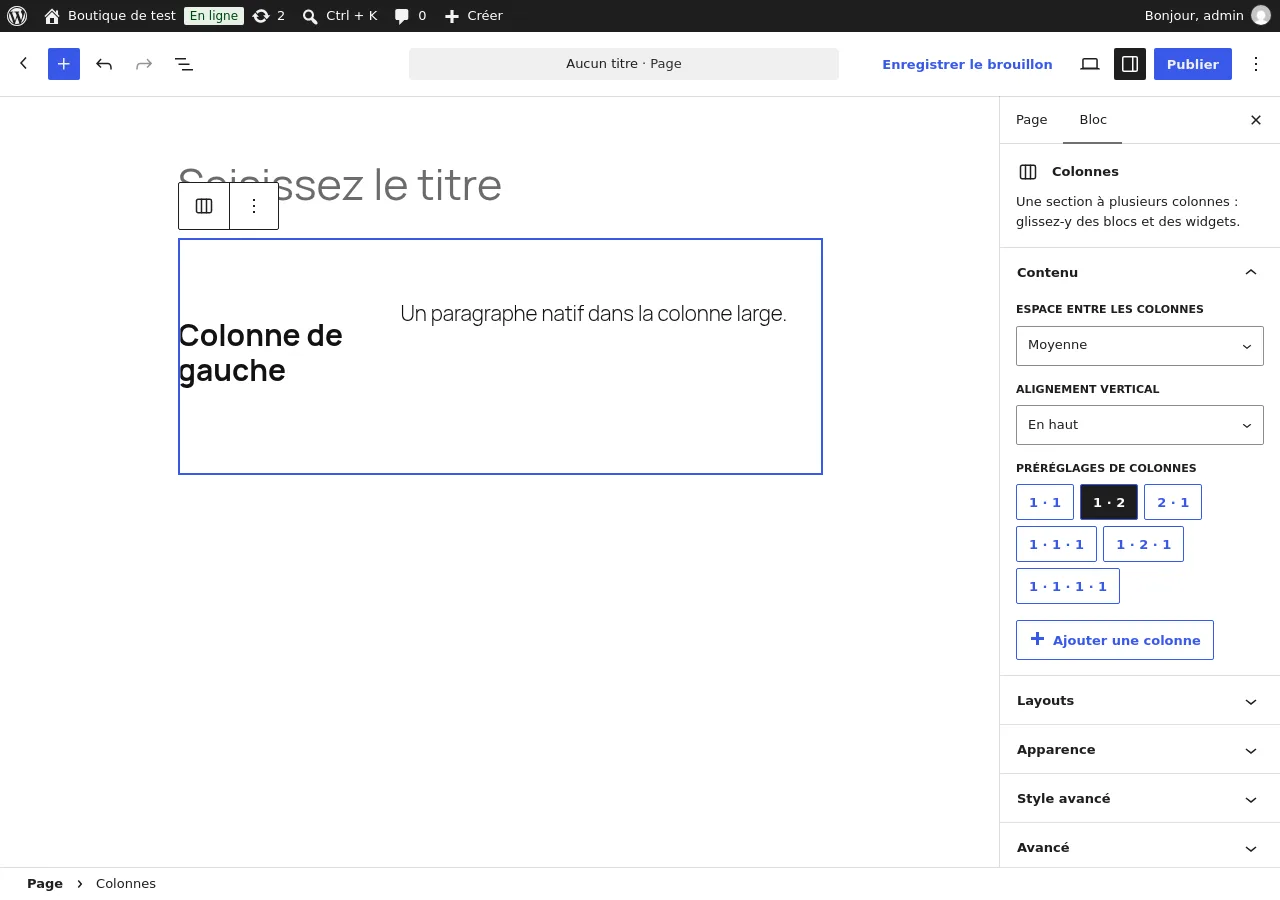Open block options three dots in block toolbar
Image resolution: width=1280 pixels, height=900 pixels.
(x=254, y=206)
